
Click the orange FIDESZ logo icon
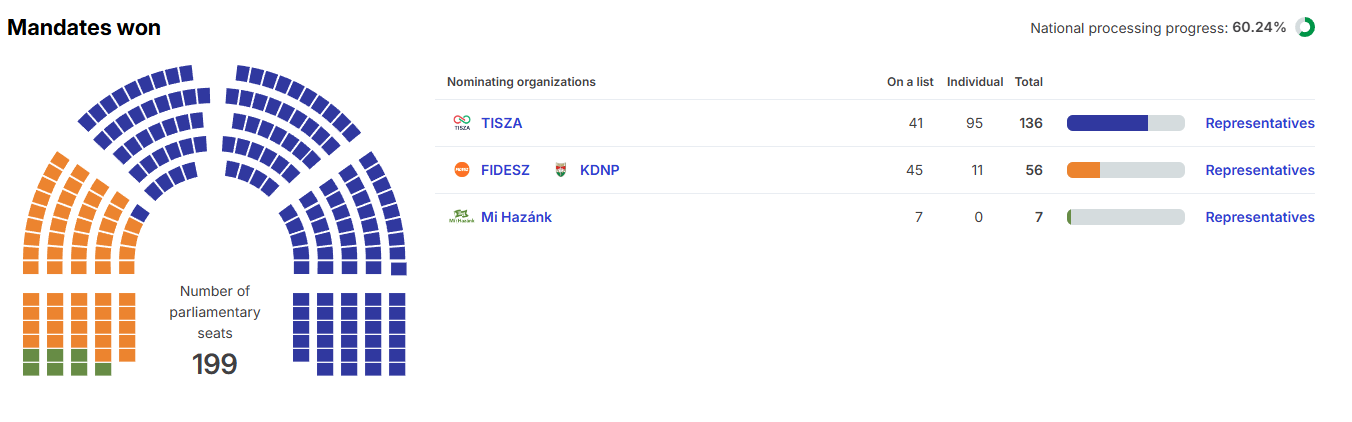[x=461, y=170]
